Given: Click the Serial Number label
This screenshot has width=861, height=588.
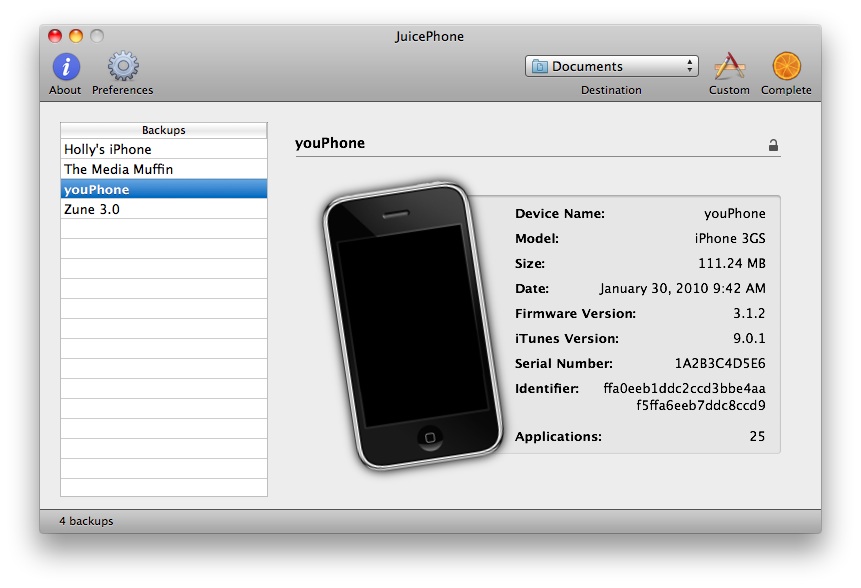Looking at the screenshot, I should (x=564, y=363).
